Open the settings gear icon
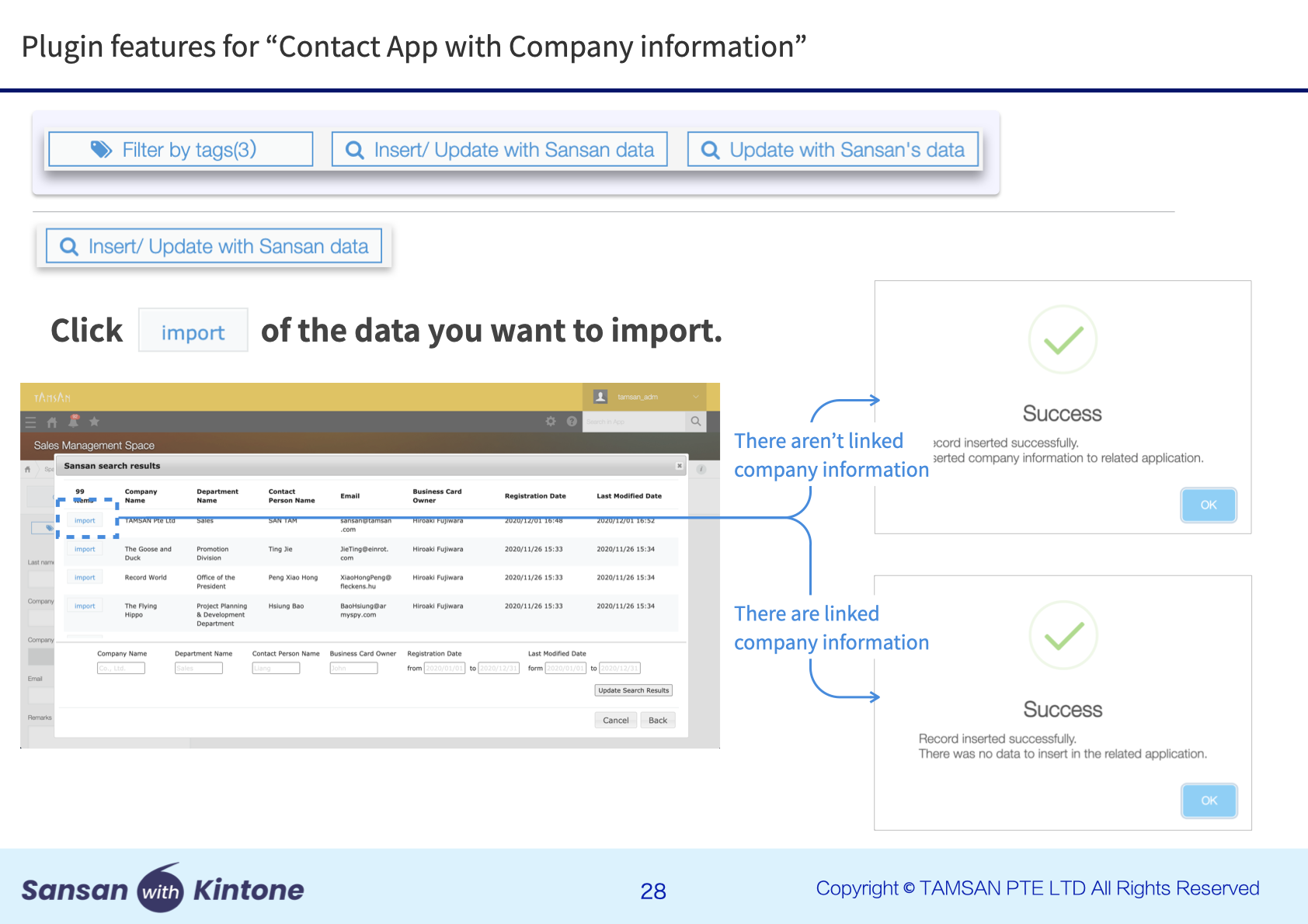This screenshot has width=1308, height=924. coord(551,422)
